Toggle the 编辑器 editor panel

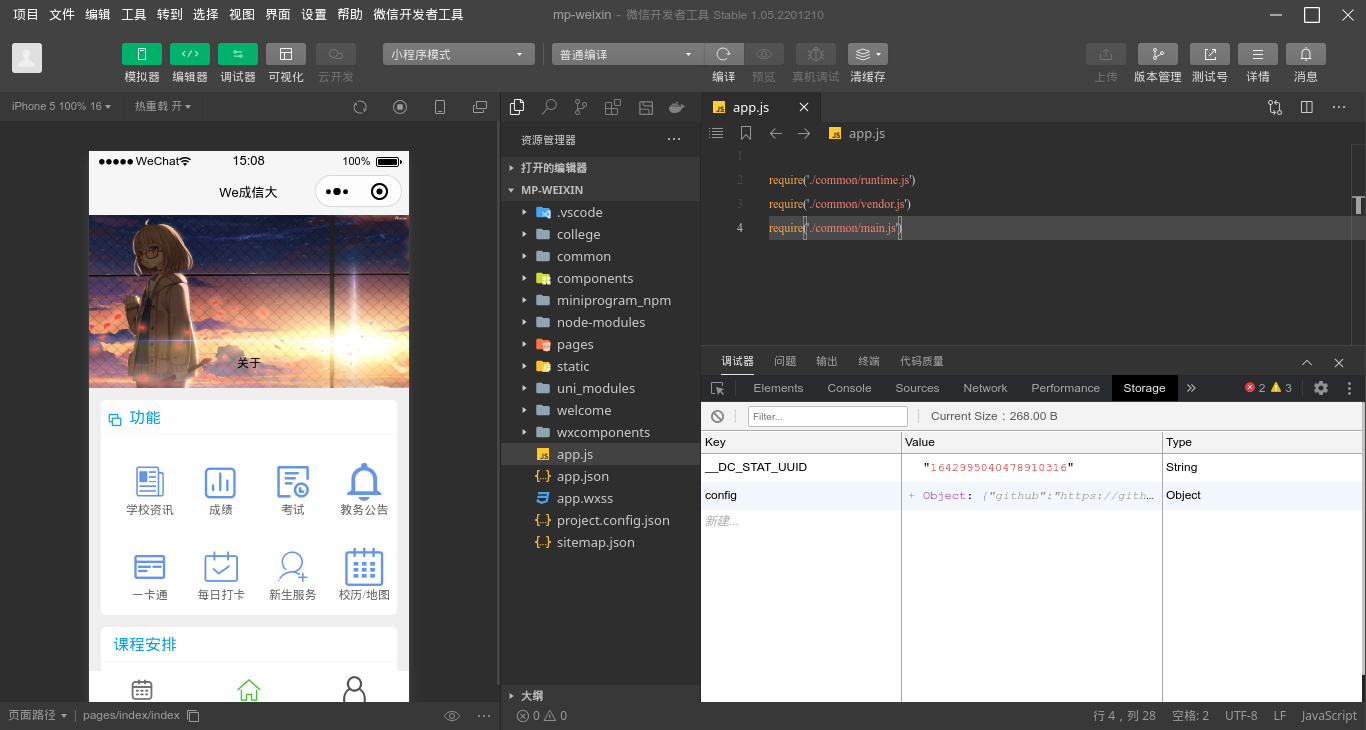(x=190, y=54)
